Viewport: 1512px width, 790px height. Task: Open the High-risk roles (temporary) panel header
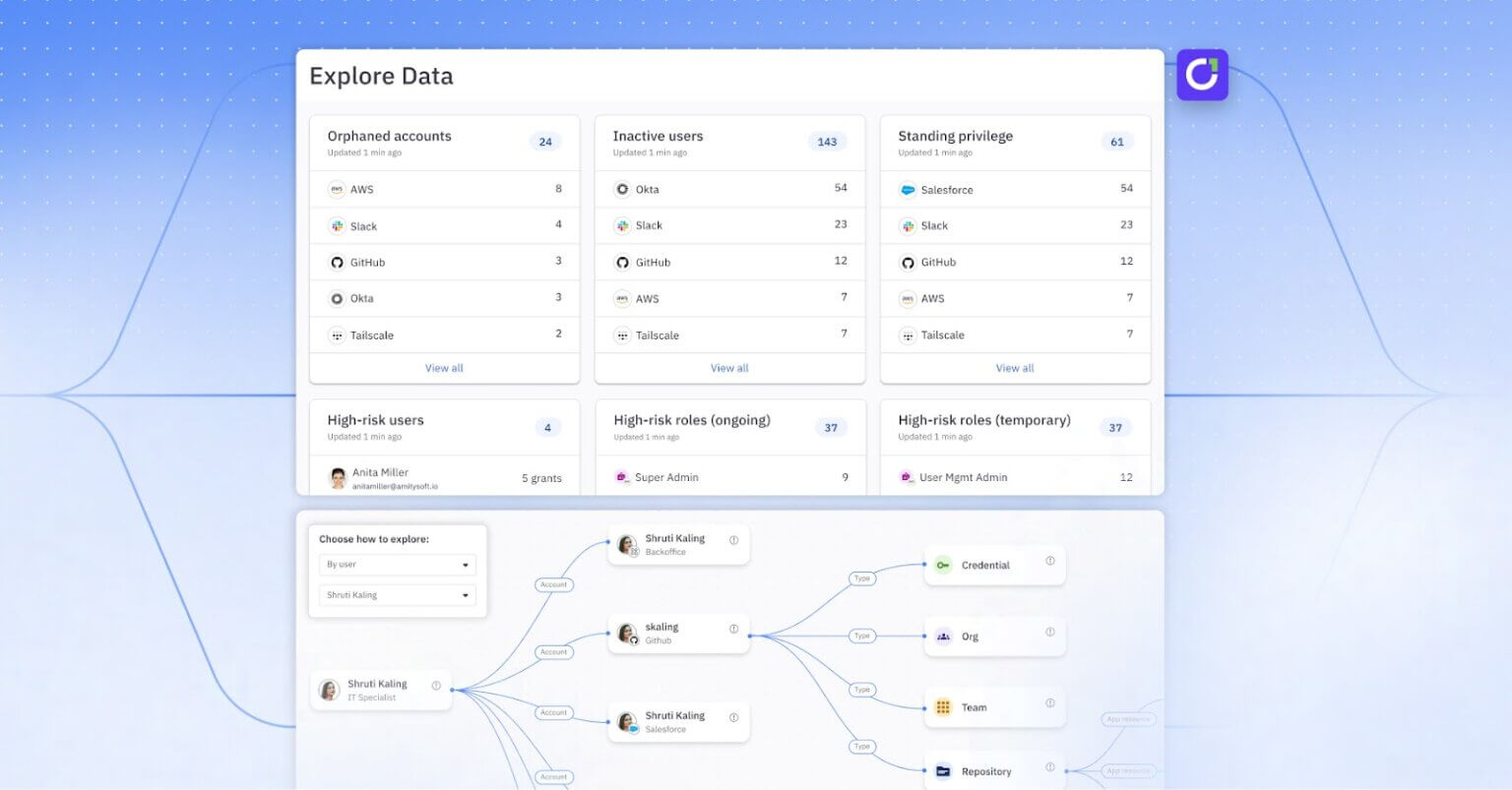pyautogui.click(x=983, y=420)
